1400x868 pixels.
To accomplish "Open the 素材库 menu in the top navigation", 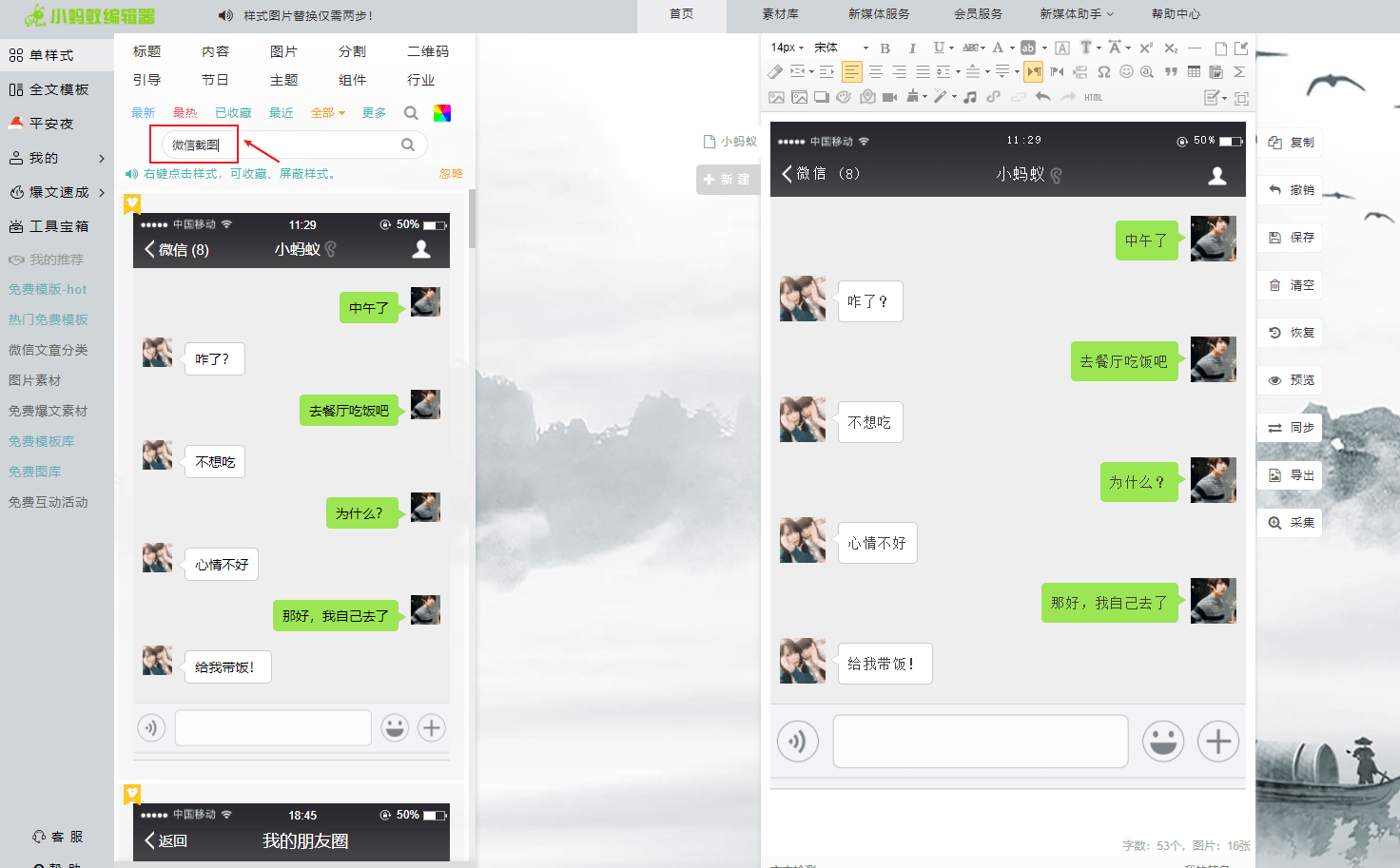I will click(780, 14).
